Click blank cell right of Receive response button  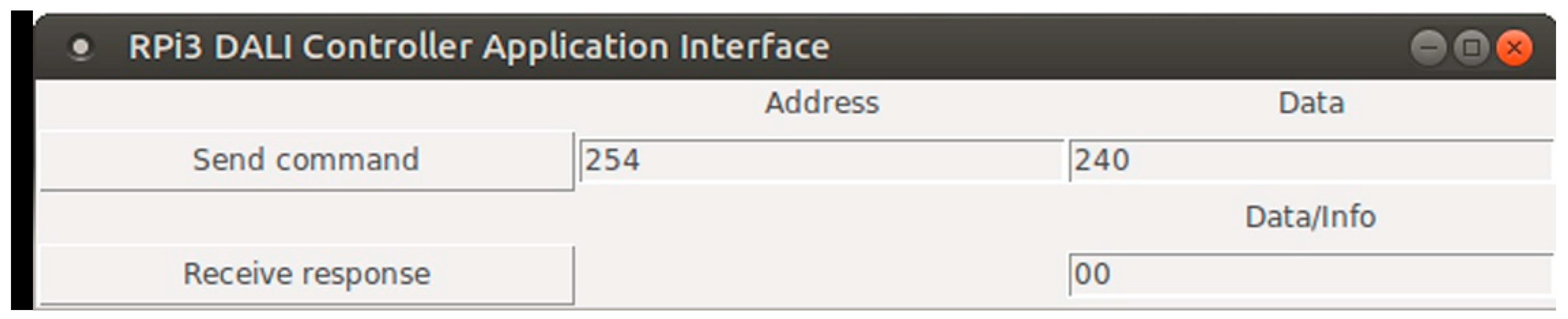pos(822,274)
